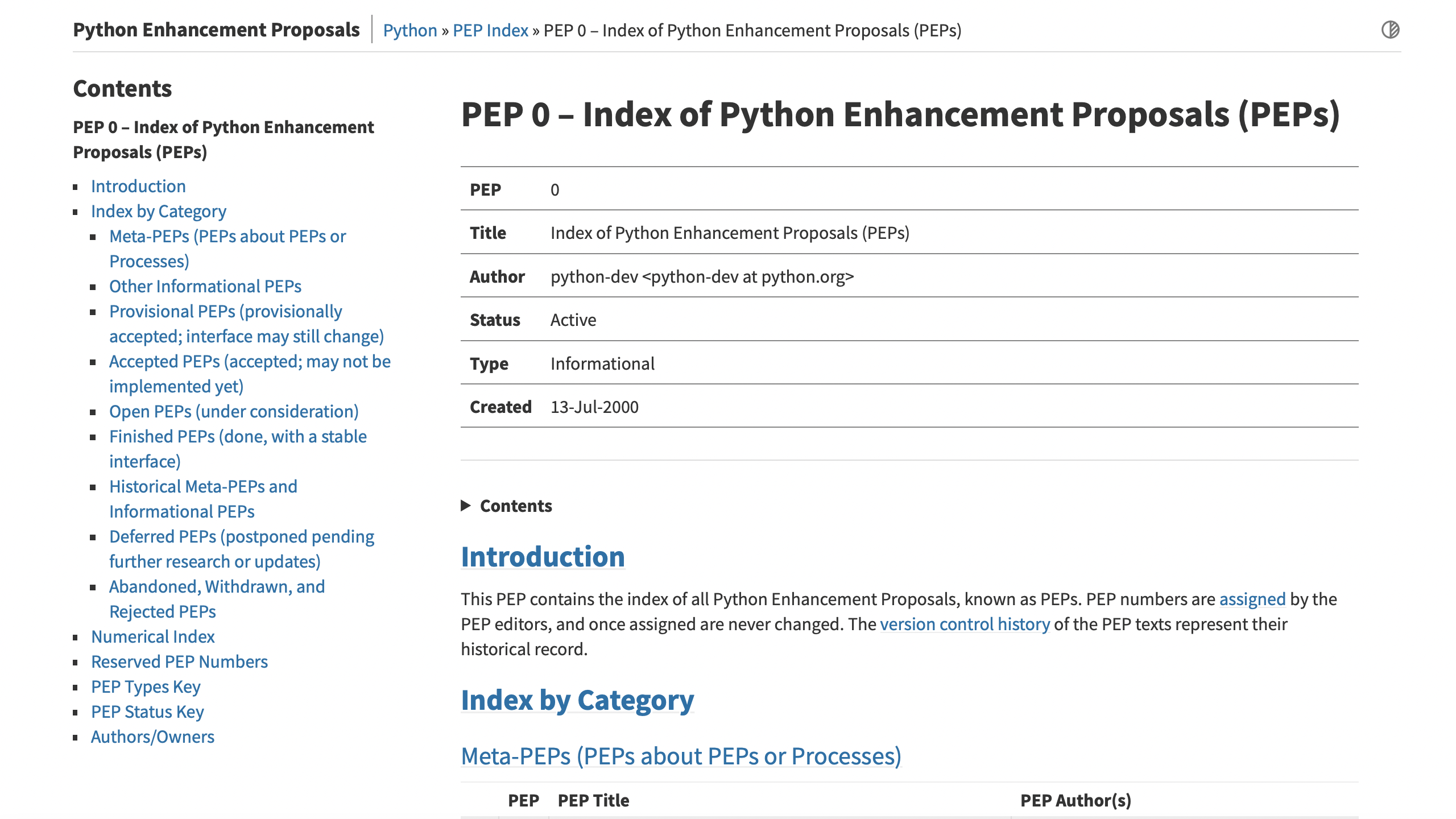Click the Created date '13-Jul-2000'
Image resolution: width=1456 pixels, height=819 pixels.
[x=594, y=407]
